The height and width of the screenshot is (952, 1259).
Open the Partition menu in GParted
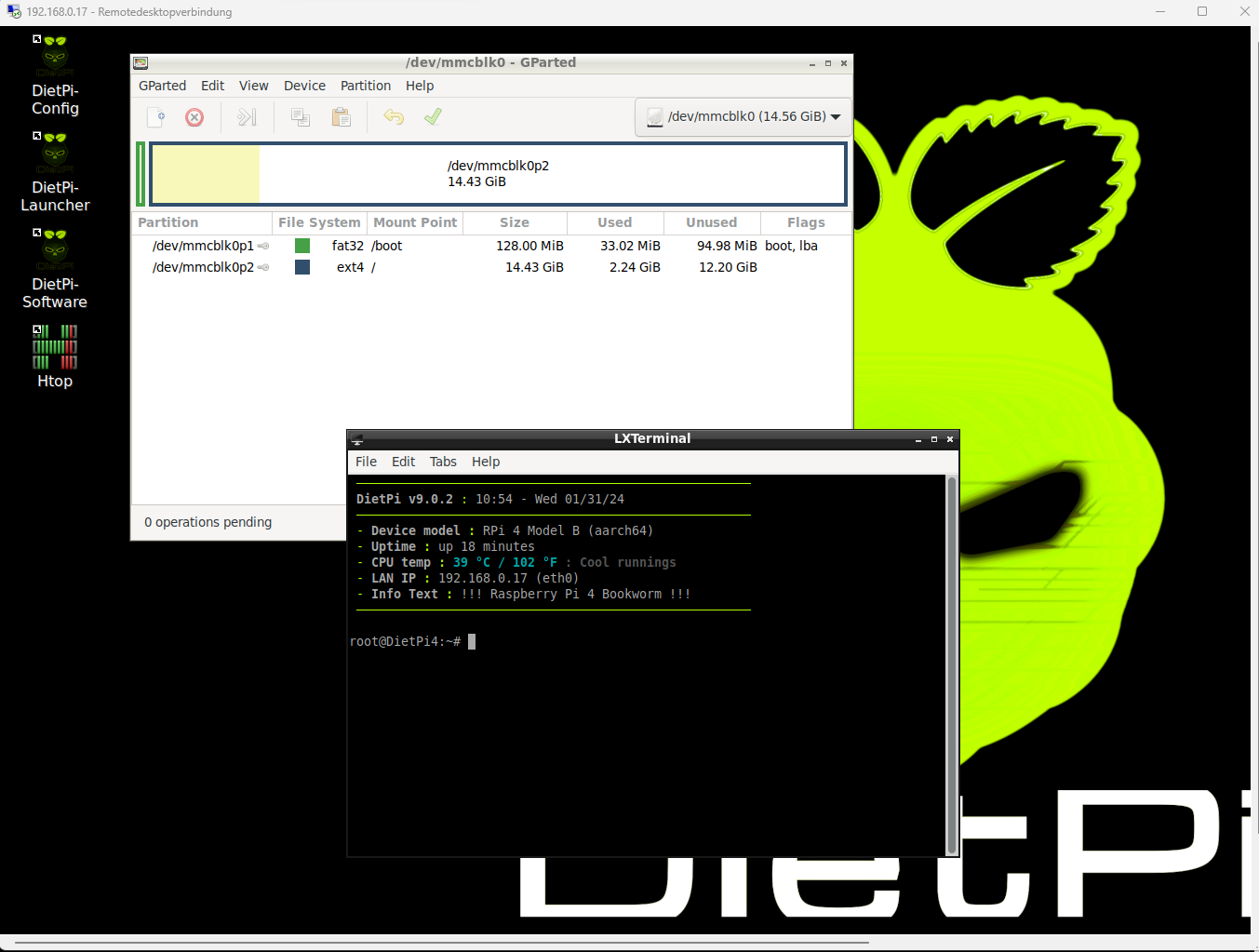[365, 86]
